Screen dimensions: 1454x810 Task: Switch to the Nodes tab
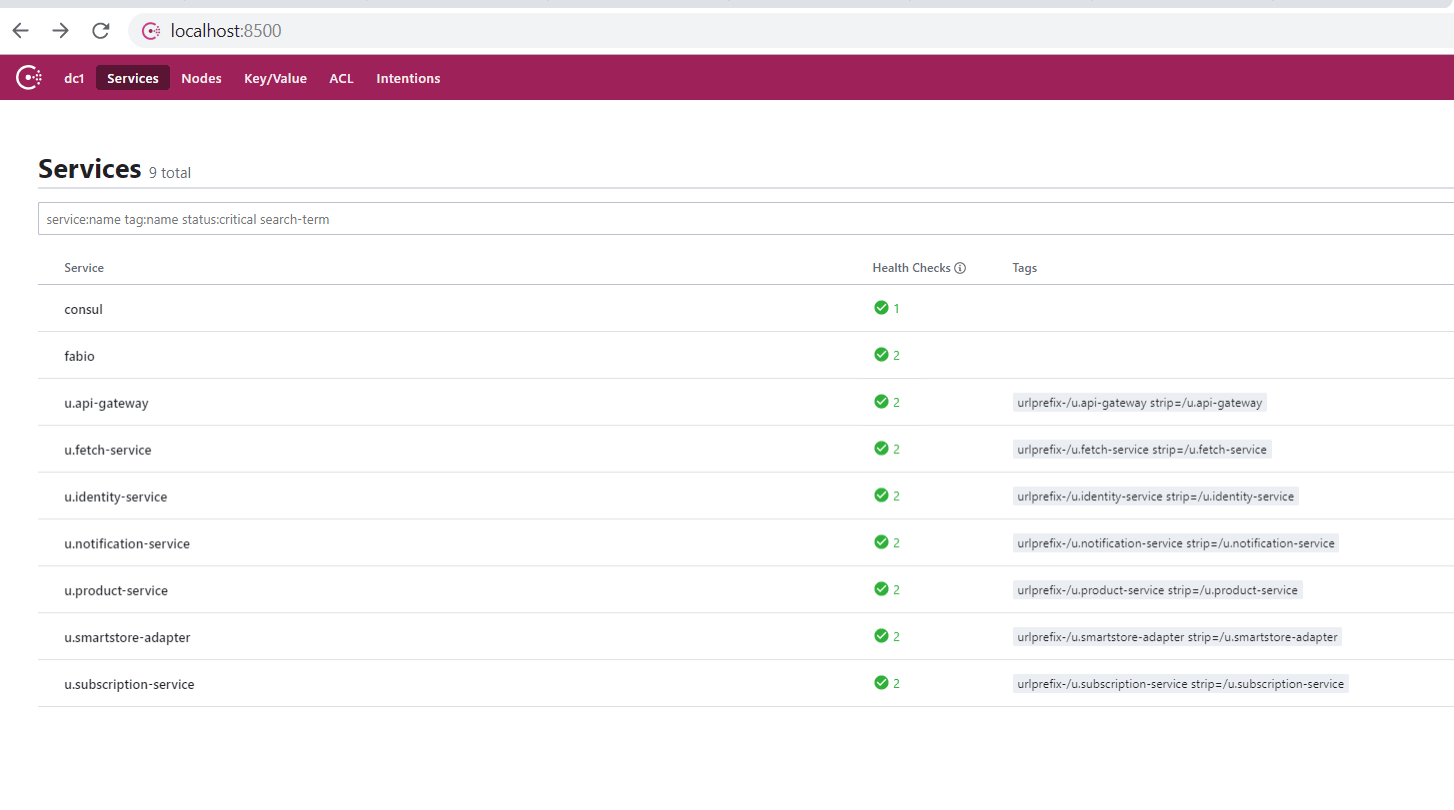201,78
